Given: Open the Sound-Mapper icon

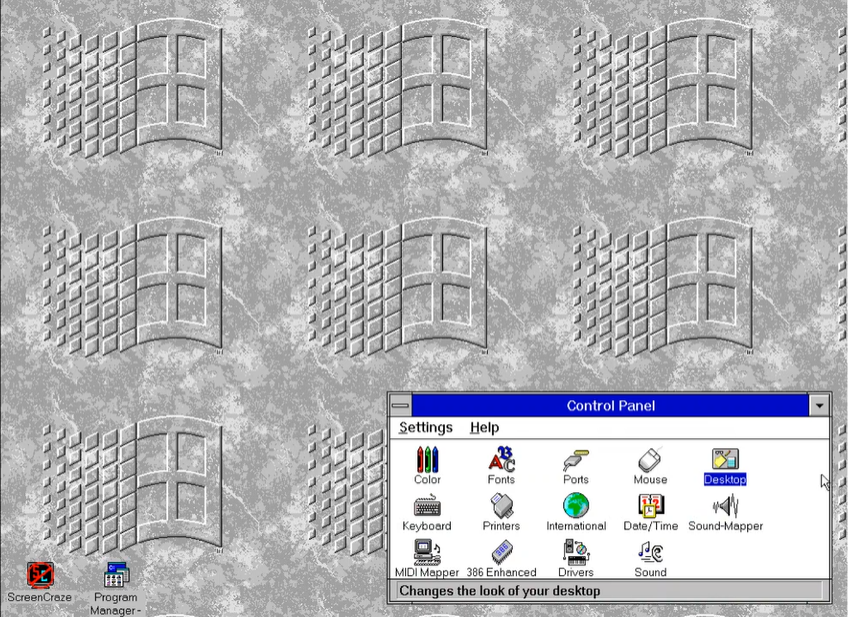Looking at the screenshot, I should tap(725, 508).
